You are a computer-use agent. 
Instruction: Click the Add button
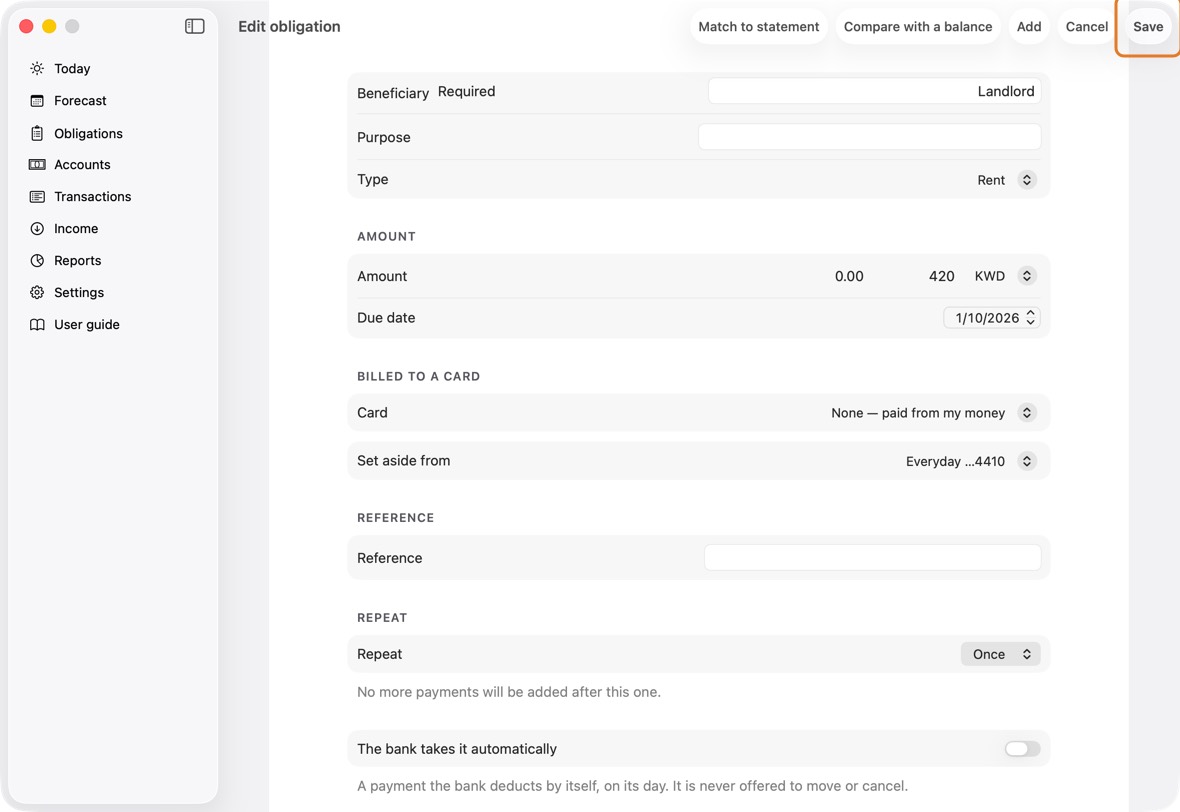[x=1029, y=26]
